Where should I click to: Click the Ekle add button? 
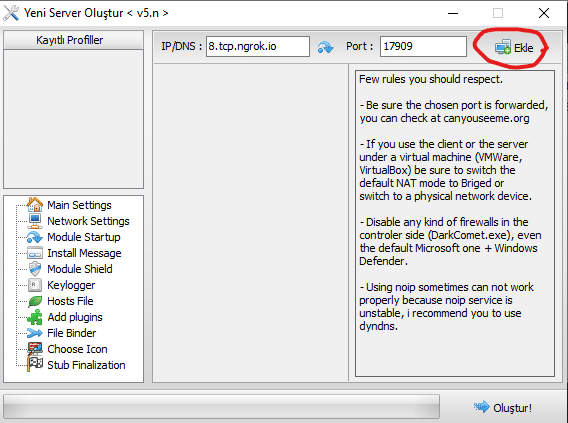514,48
